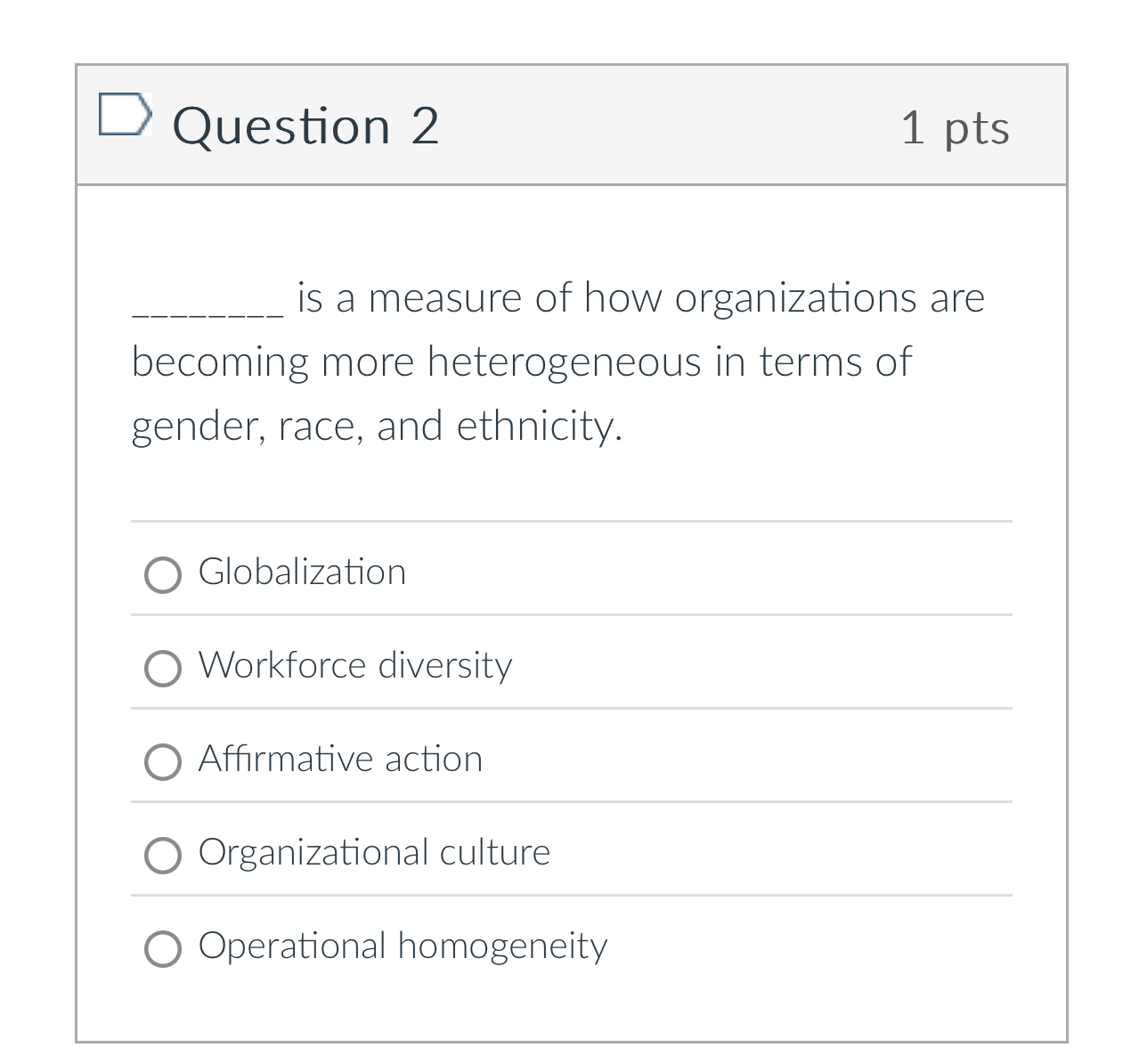
Task: Click the Workforce diversity answer text
Action: (x=355, y=666)
